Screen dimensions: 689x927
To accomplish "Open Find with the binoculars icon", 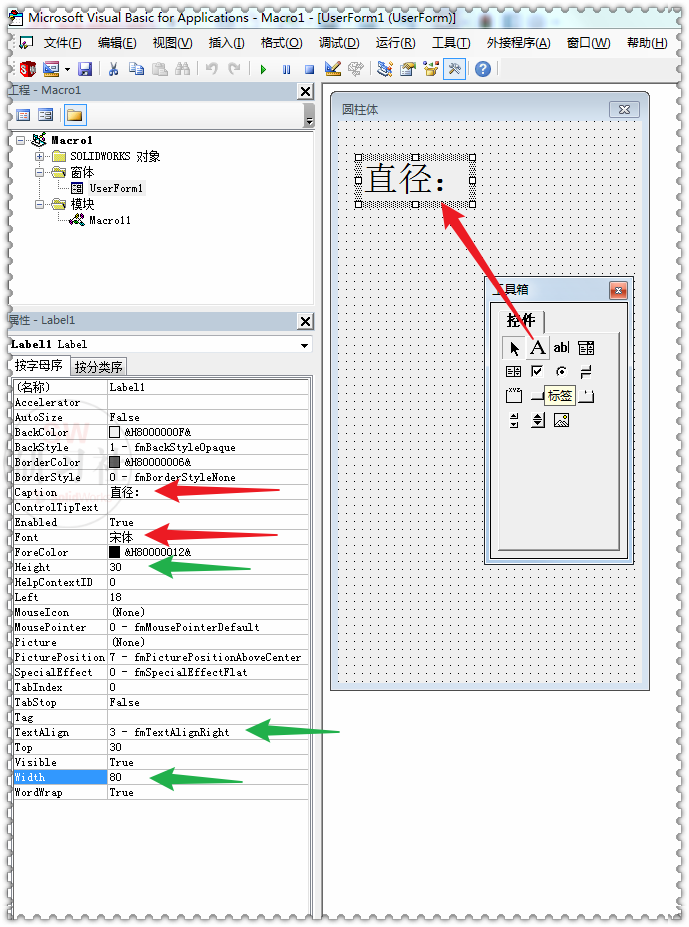I will (183, 69).
